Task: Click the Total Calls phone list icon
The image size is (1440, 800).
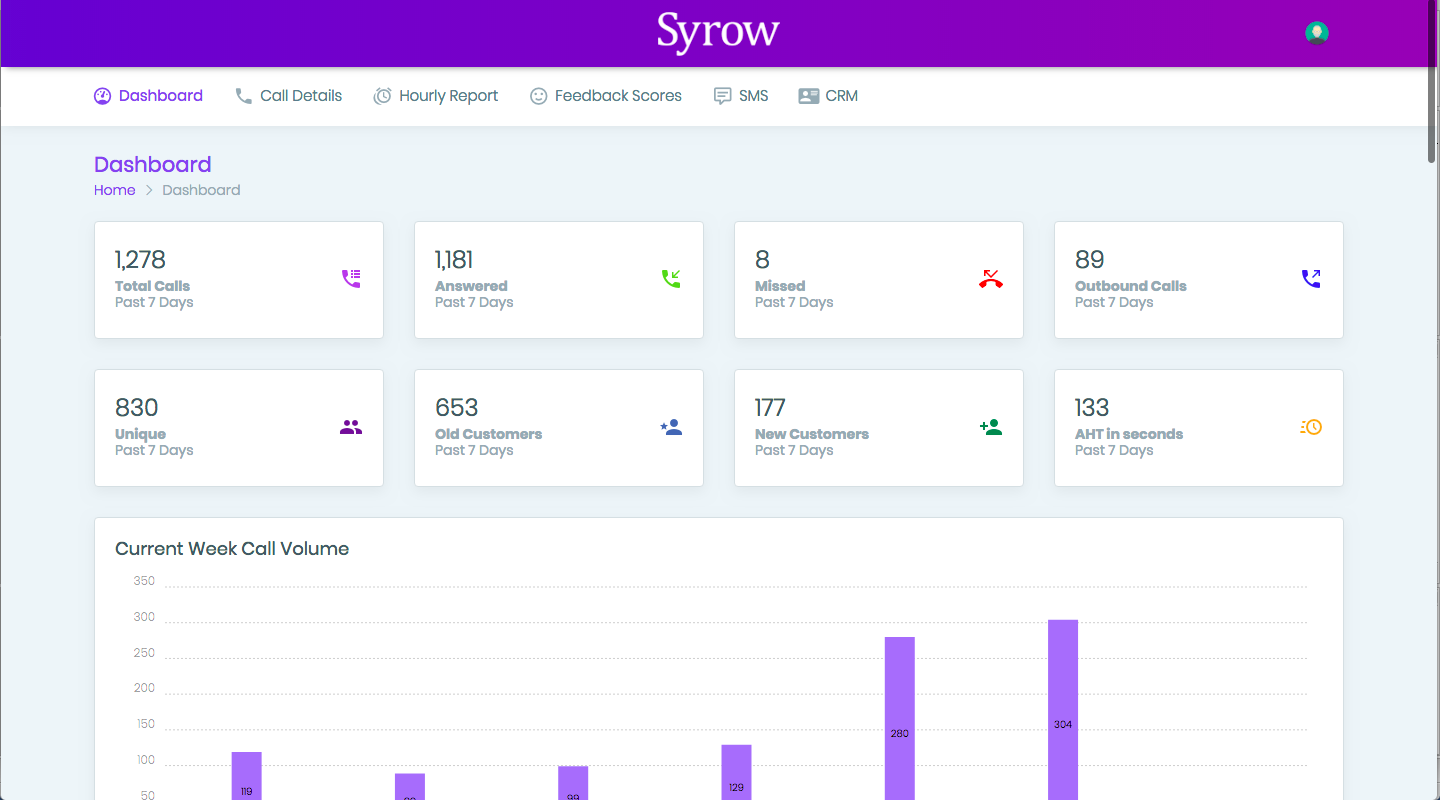Action: point(351,278)
